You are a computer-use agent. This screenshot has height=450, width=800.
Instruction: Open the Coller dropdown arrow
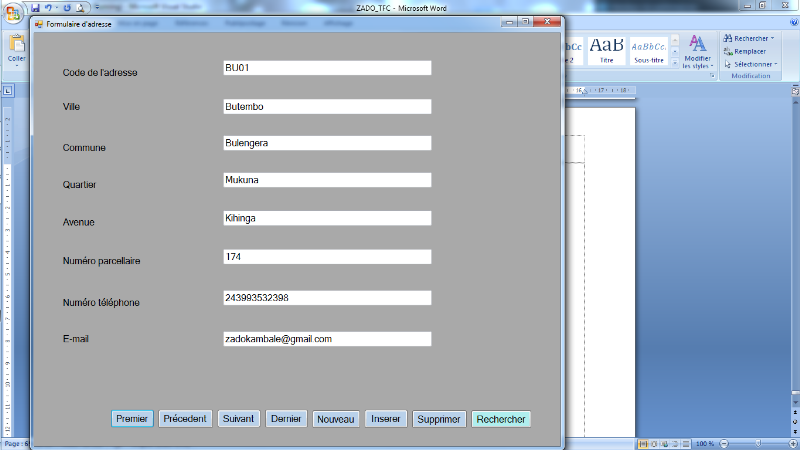click(x=17, y=66)
